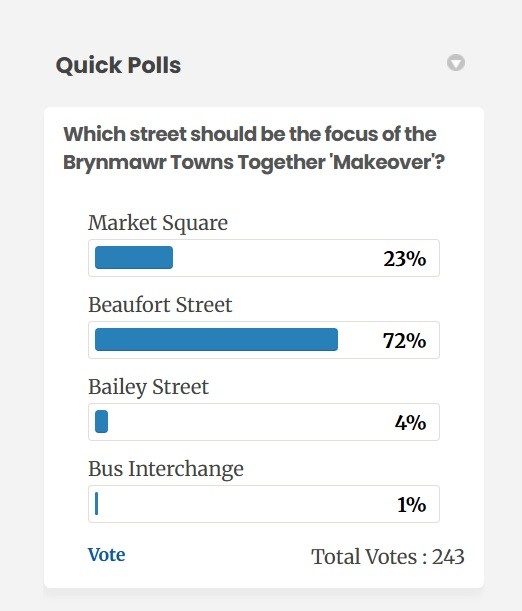The image size is (522, 611).
Task: Click the Total Votes : 243 text
Action: coord(388,556)
